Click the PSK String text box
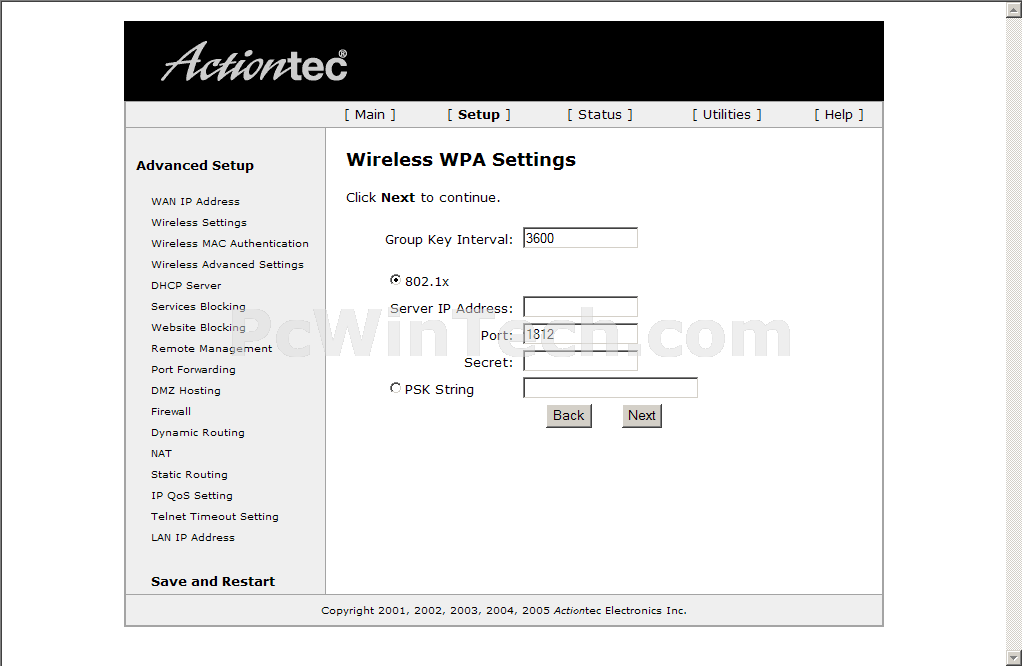1022x666 pixels. coord(610,388)
